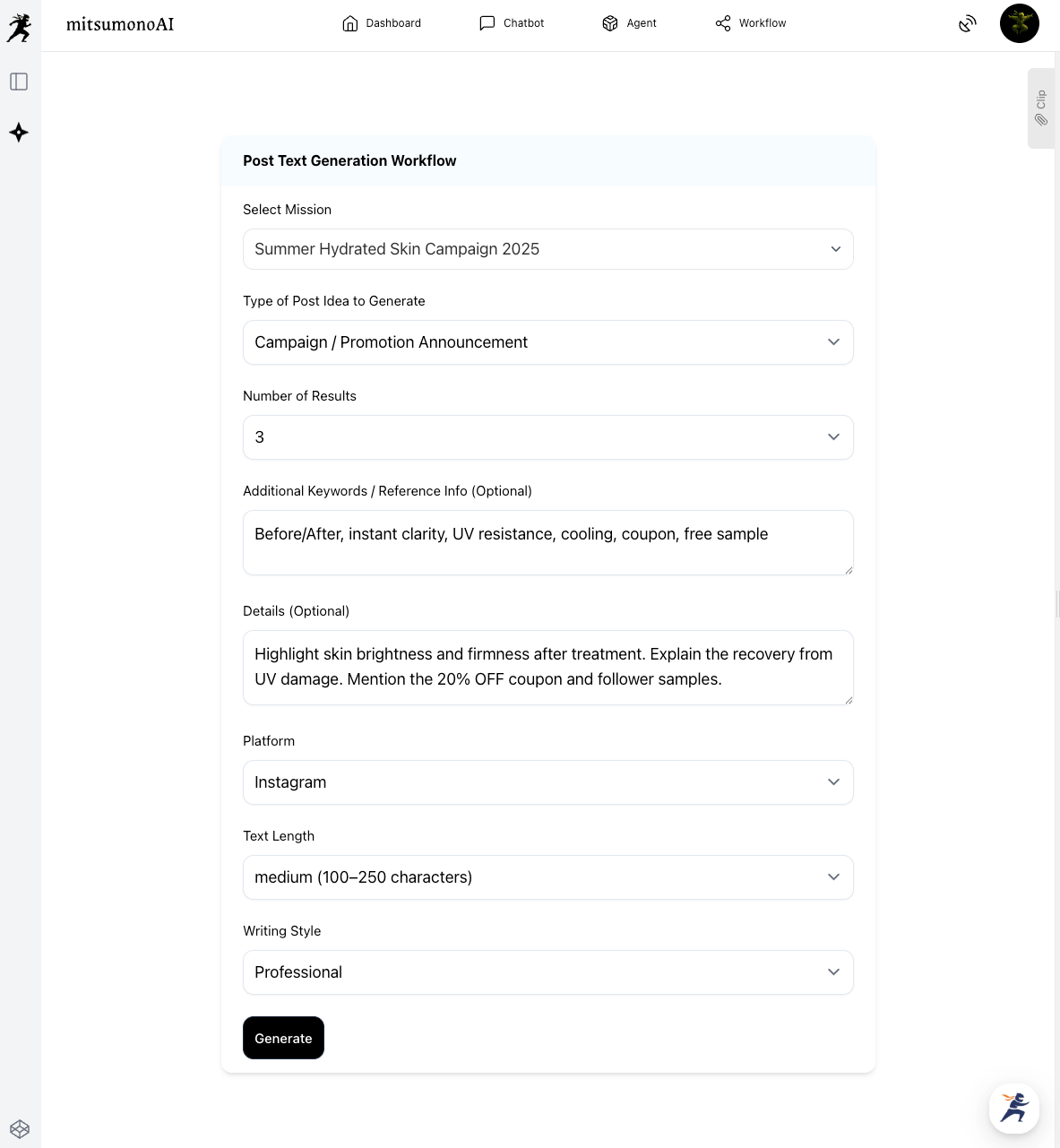This screenshot has width=1060, height=1148.
Task: Click the cube icon at sidebar bottom
Action: point(20,1129)
